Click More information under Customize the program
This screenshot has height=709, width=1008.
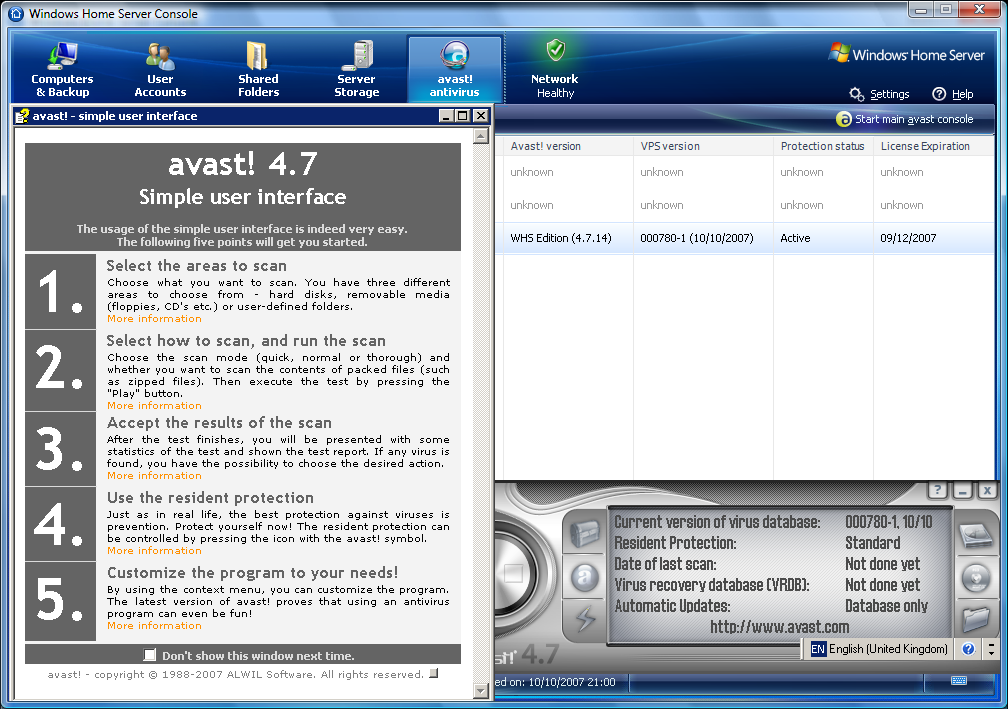[x=154, y=625]
